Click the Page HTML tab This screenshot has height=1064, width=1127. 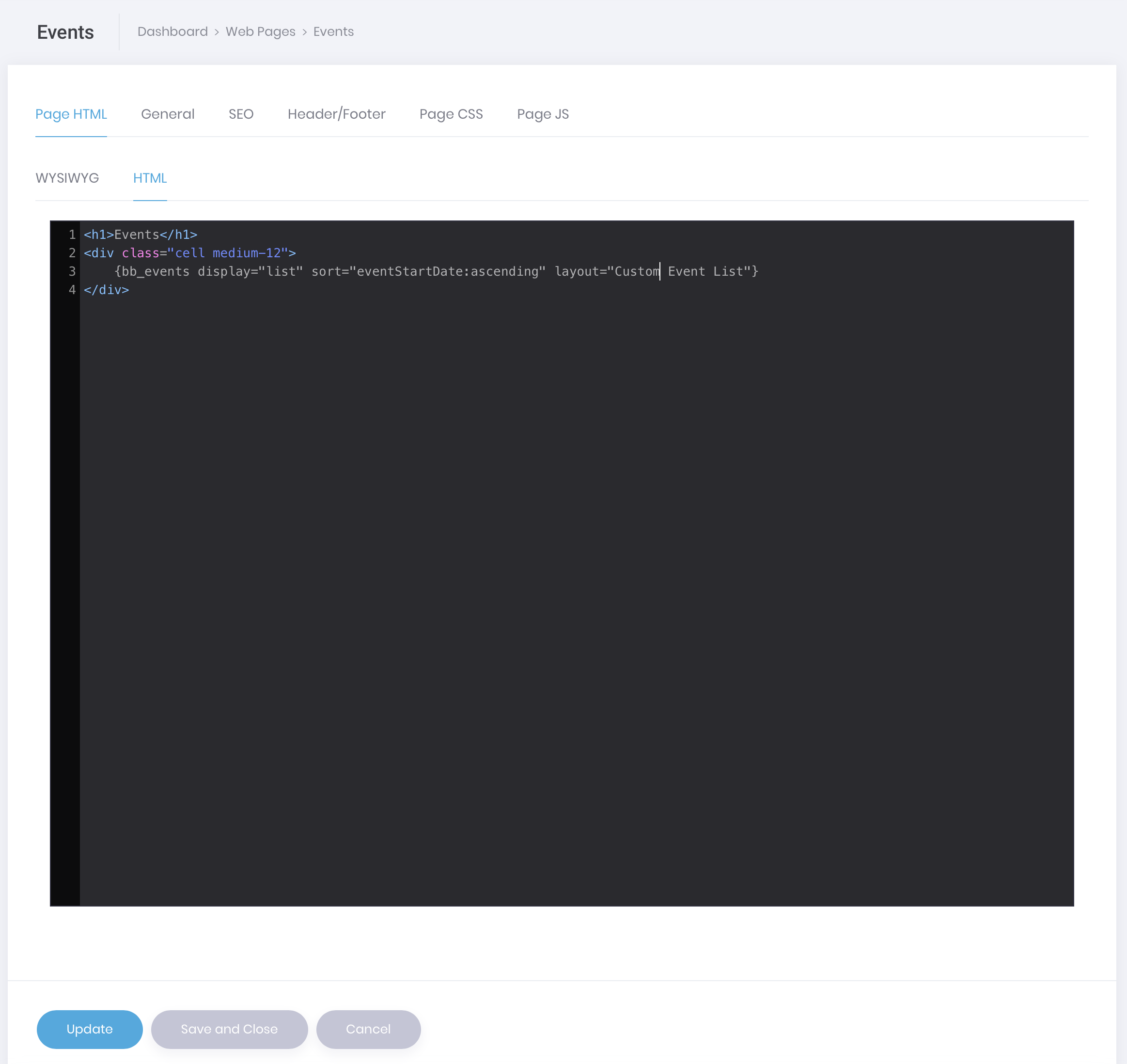71,114
